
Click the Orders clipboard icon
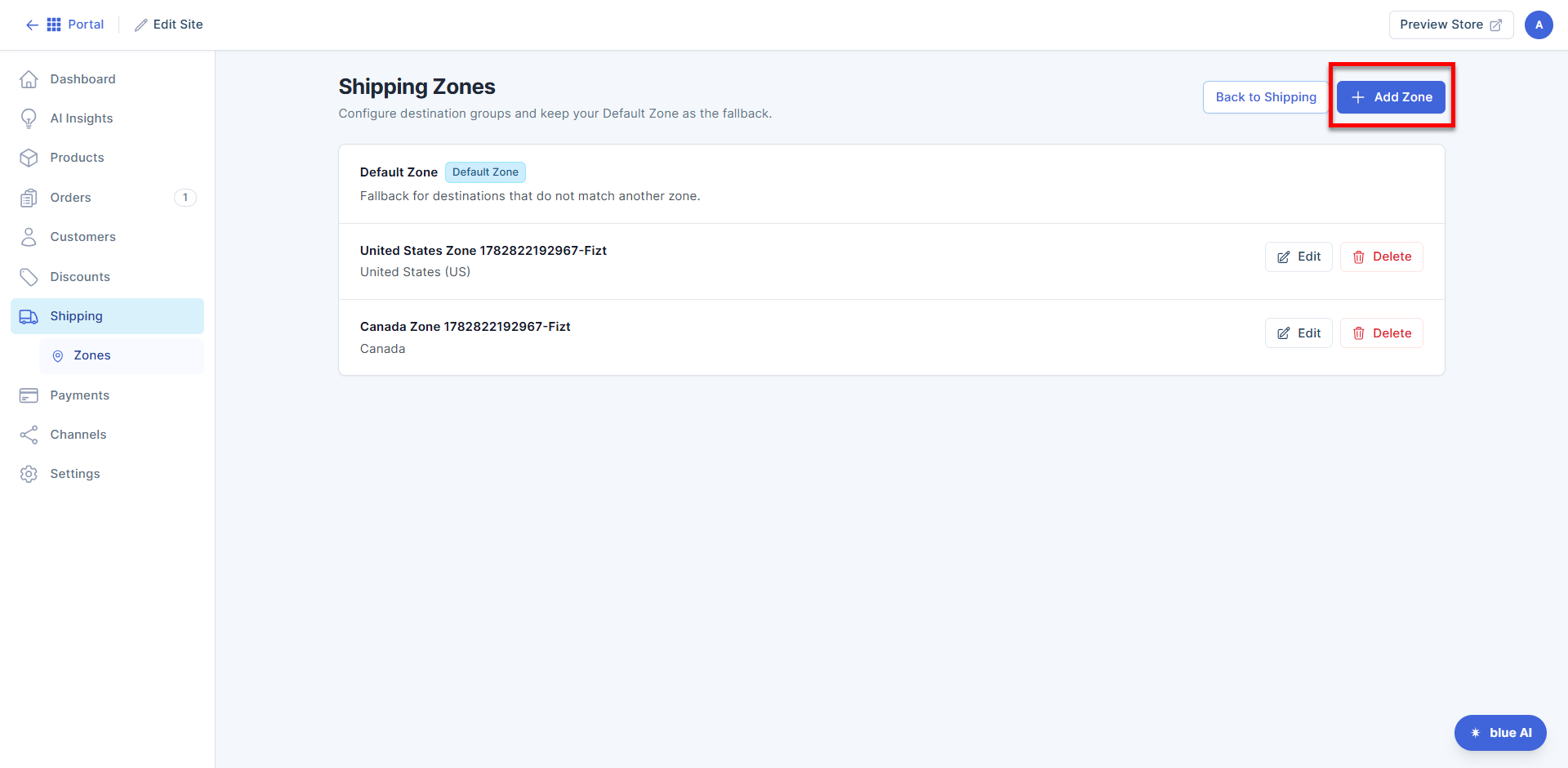coord(29,198)
